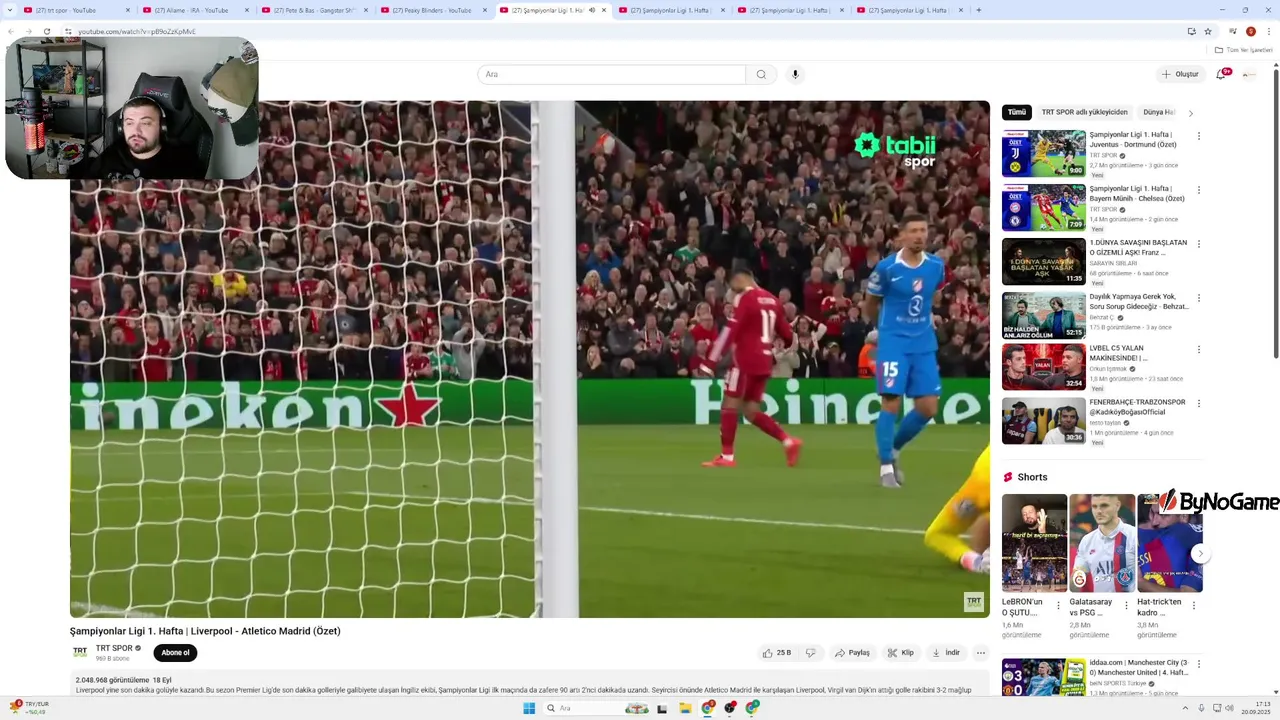Open Windows Start menu
This screenshot has width=1280, height=720.
coord(529,708)
